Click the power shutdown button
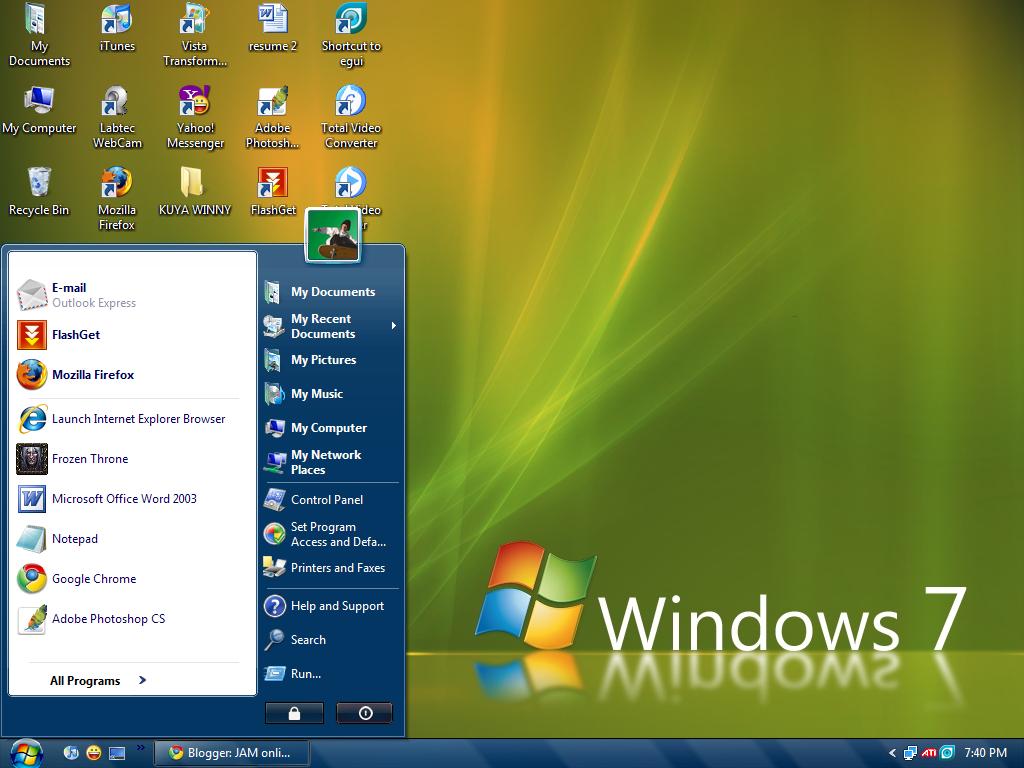The height and width of the screenshot is (768, 1024). (364, 713)
